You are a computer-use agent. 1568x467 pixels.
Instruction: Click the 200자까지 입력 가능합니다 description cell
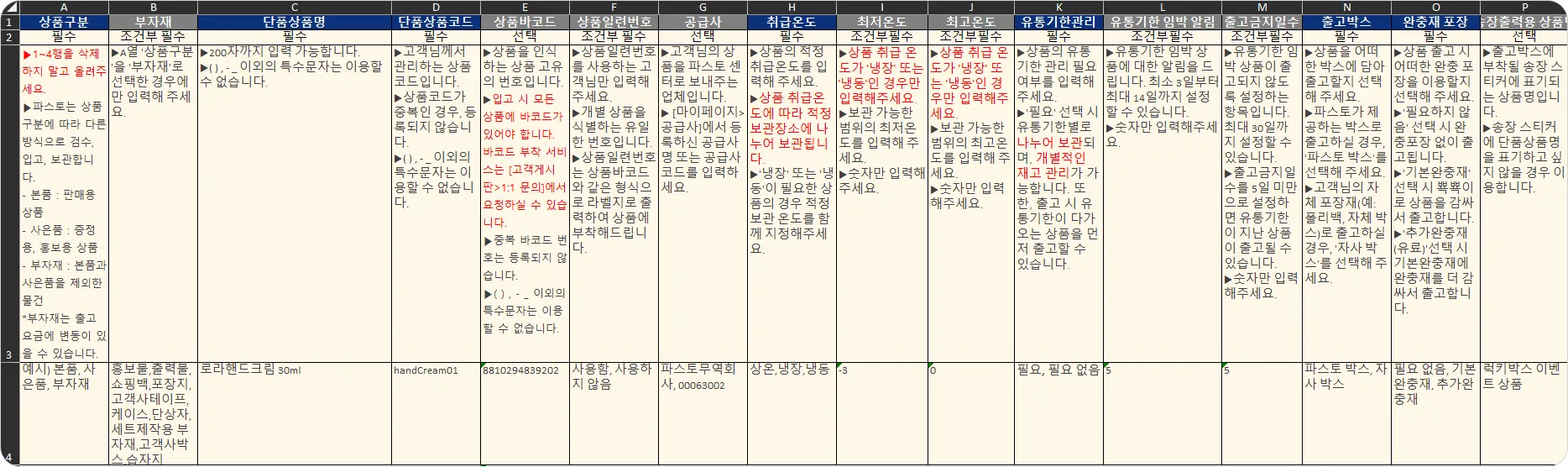click(295, 203)
